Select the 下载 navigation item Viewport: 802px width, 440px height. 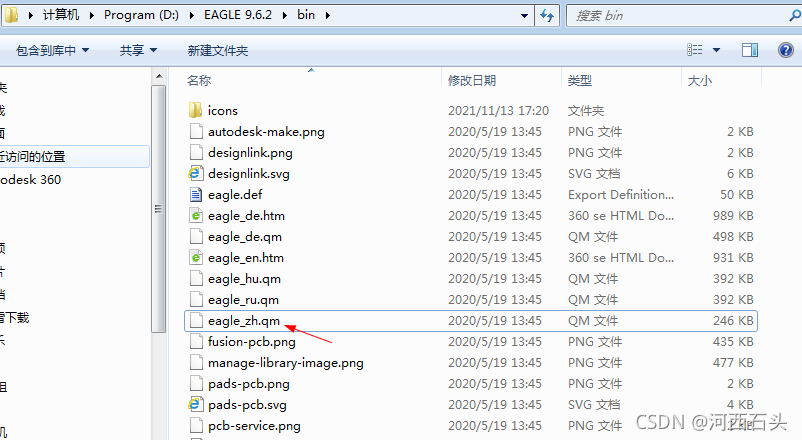(x=15, y=318)
